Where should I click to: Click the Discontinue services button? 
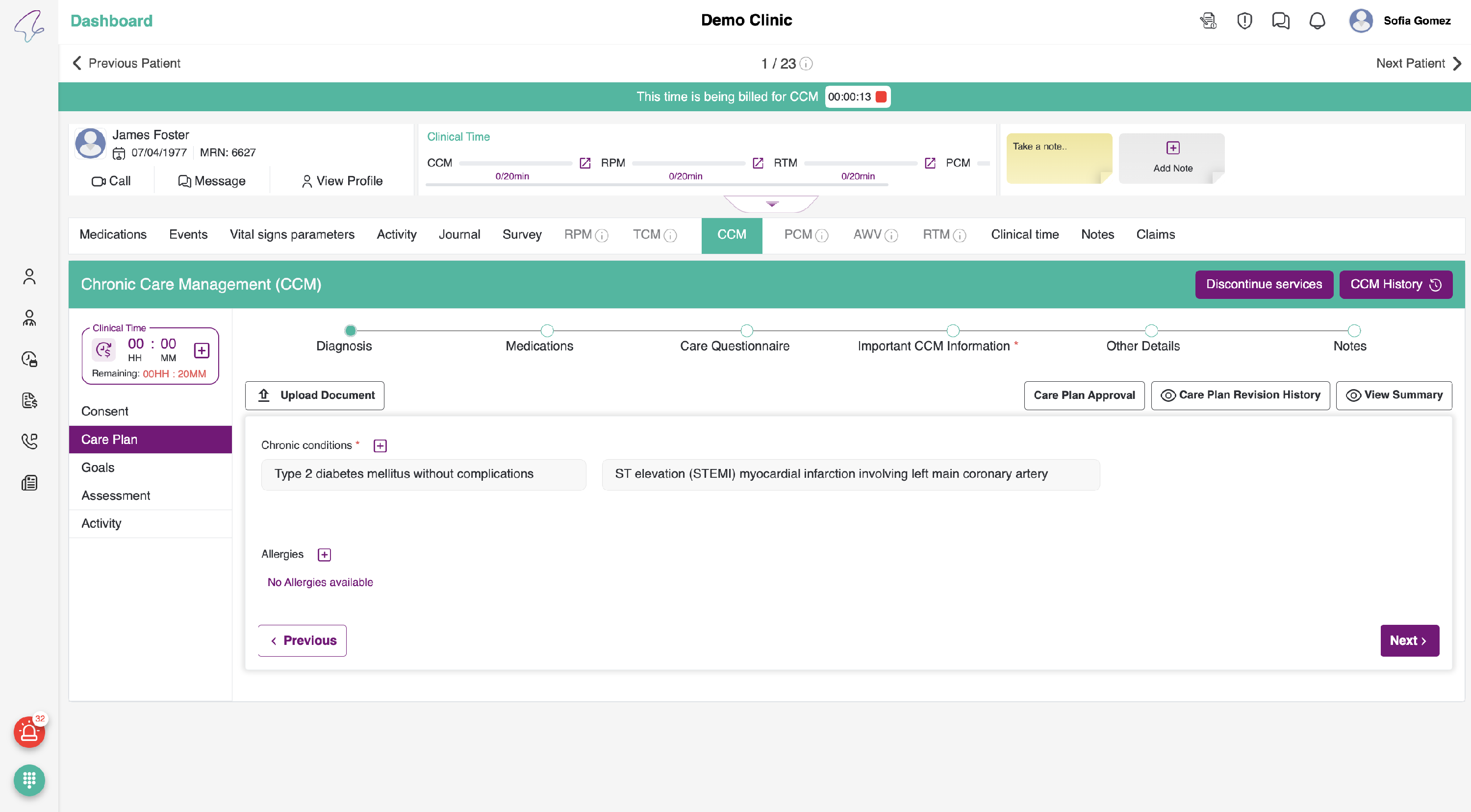pos(1263,284)
